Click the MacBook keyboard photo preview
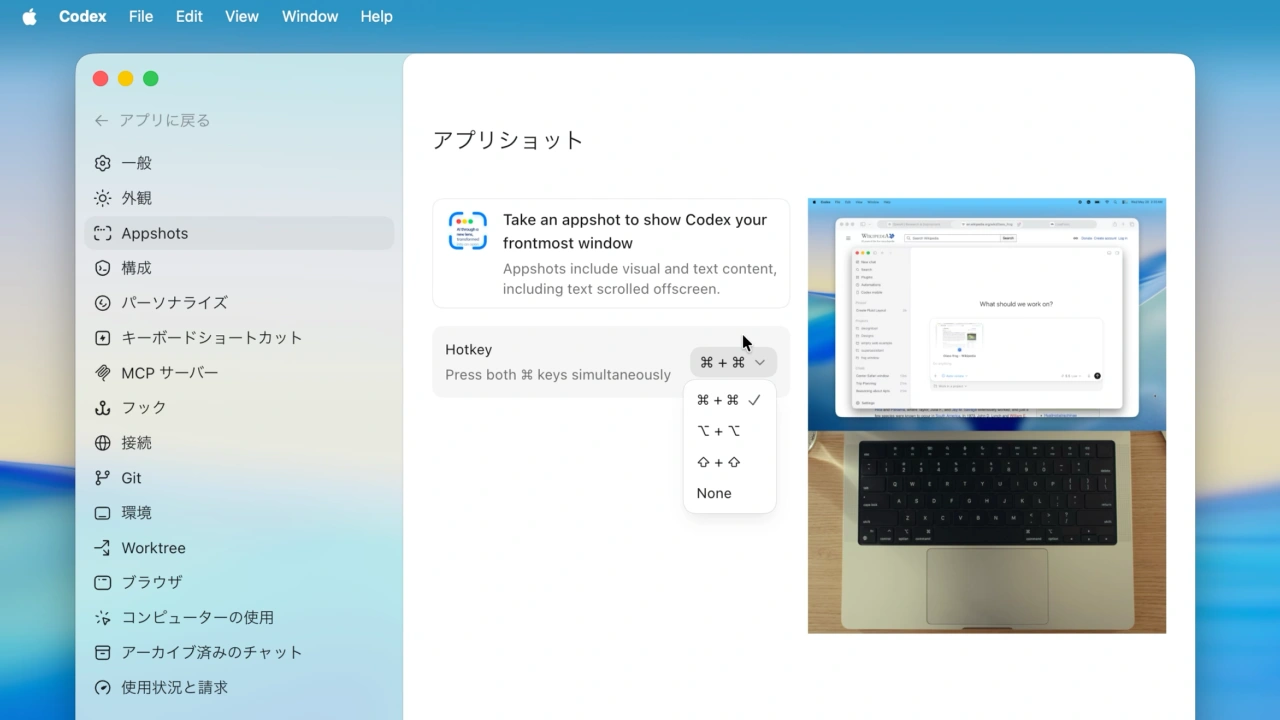 (x=987, y=532)
